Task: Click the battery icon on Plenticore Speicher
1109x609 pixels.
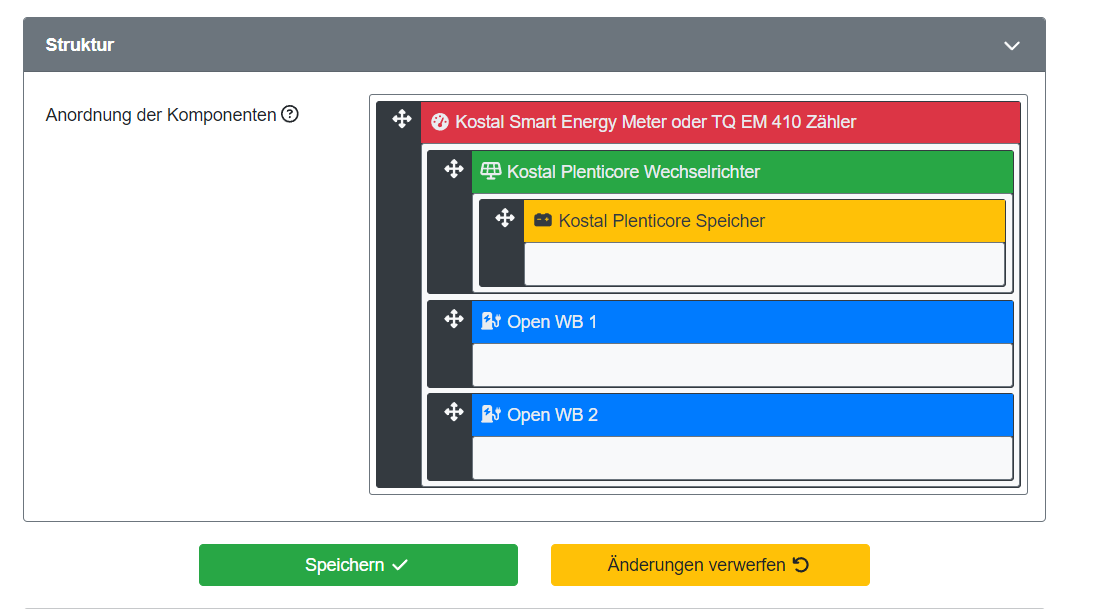Action: coord(543,220)
